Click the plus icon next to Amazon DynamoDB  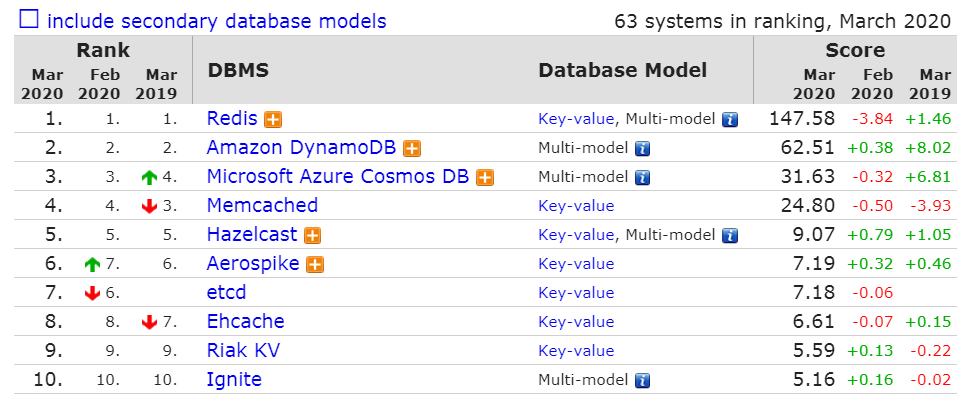tap(412, 148)
